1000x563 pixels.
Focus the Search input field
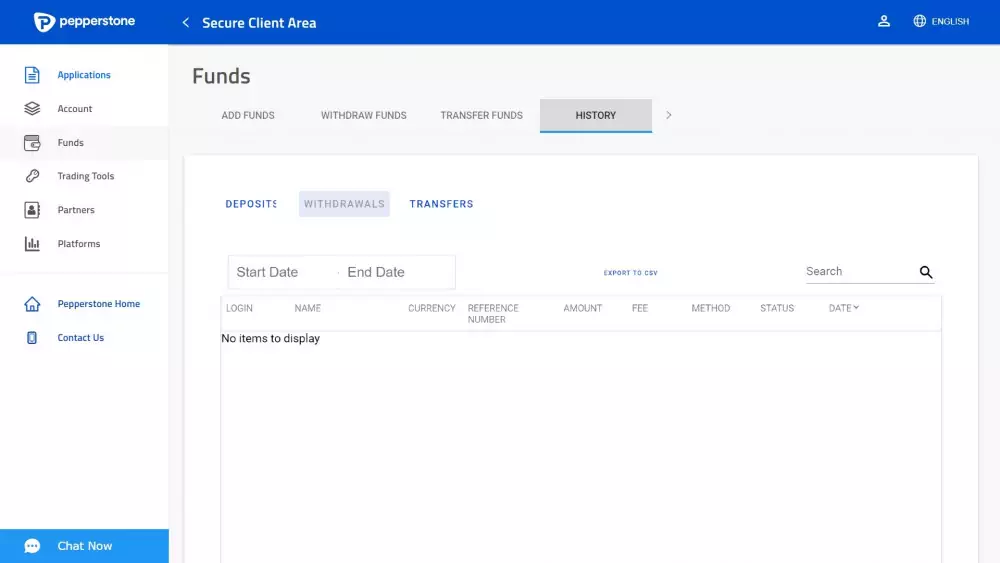pyautogui.click(x=860, y=272)
